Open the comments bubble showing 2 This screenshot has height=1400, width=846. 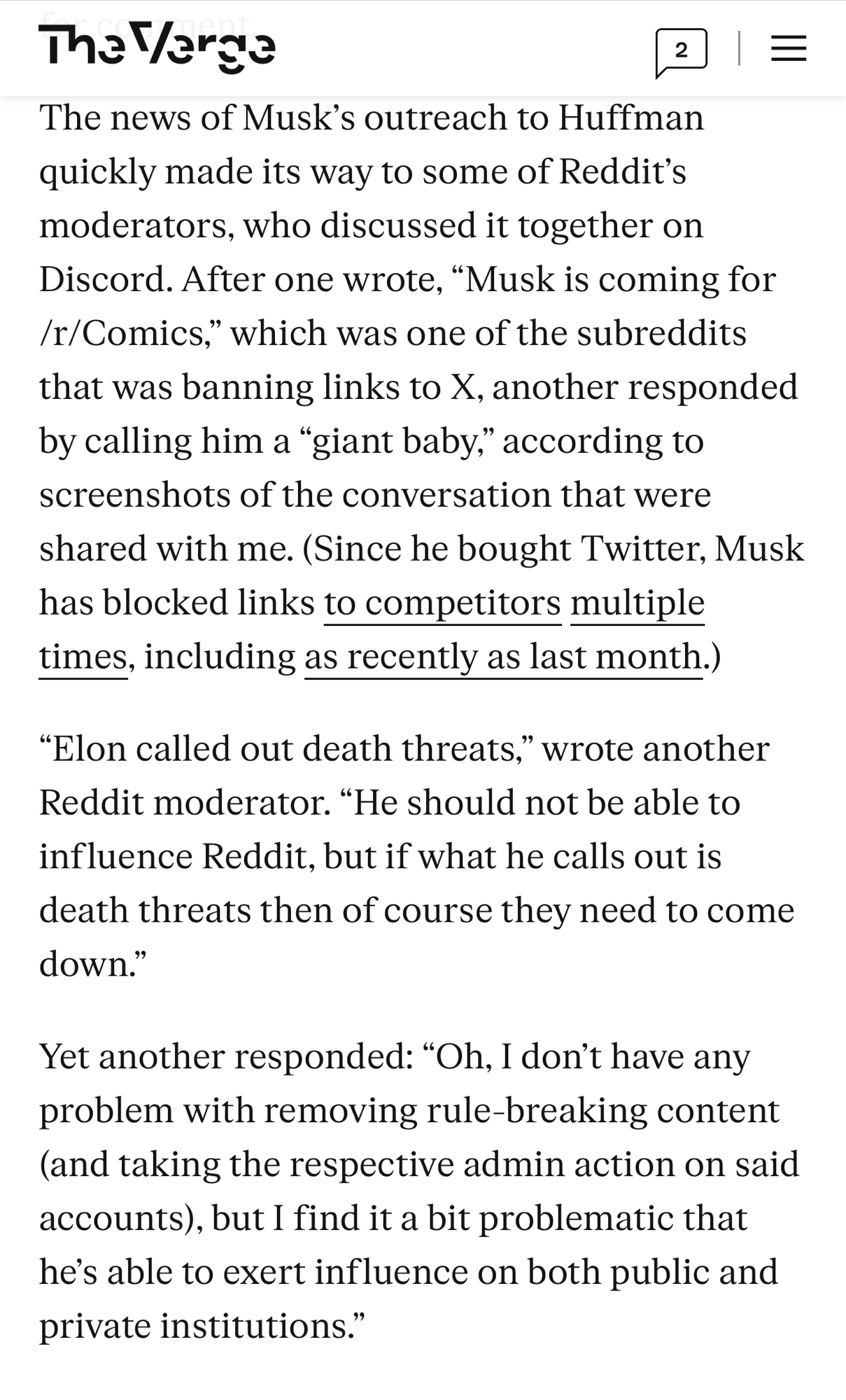680,51
